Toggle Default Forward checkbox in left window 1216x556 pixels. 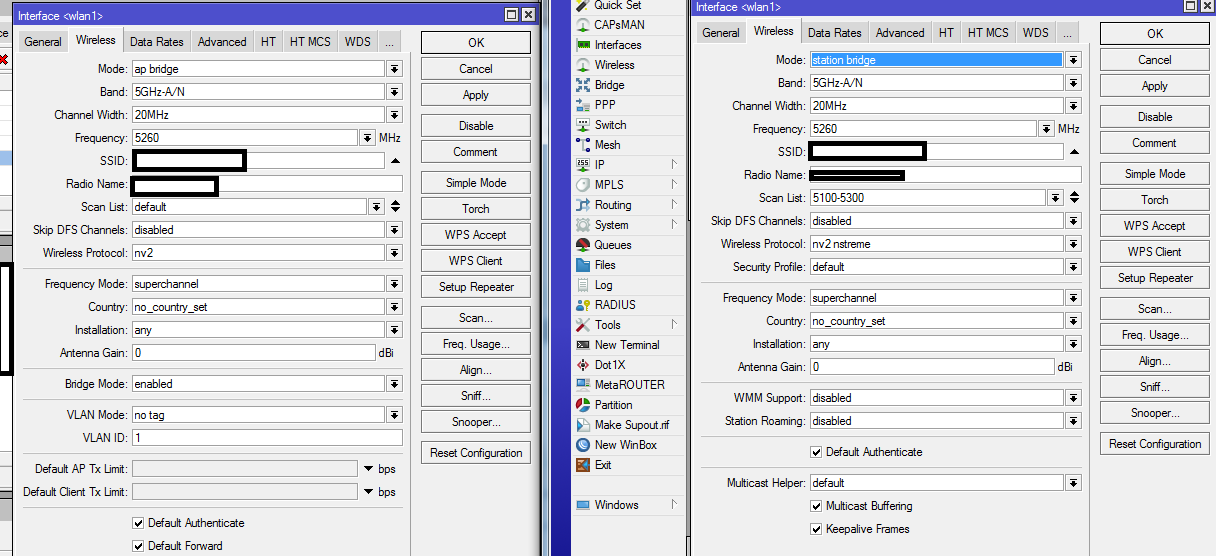(139, 546)
